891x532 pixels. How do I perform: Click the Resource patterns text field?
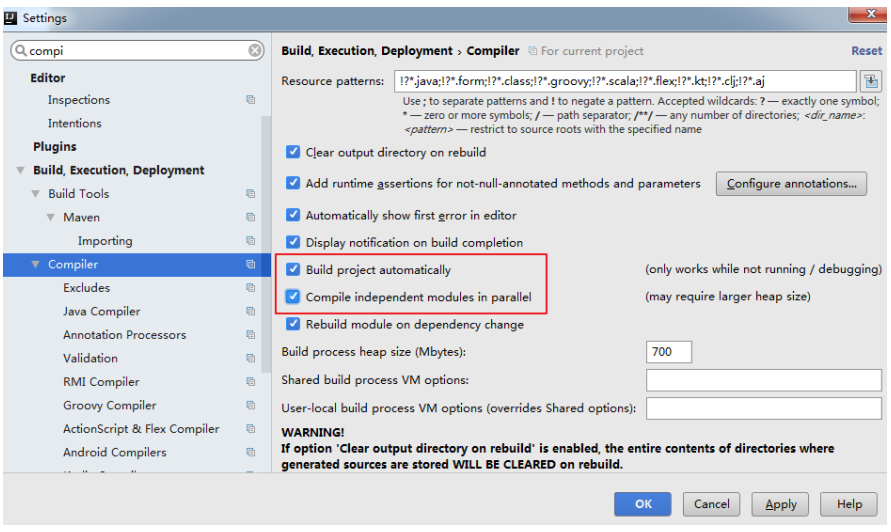click(625, 81)
